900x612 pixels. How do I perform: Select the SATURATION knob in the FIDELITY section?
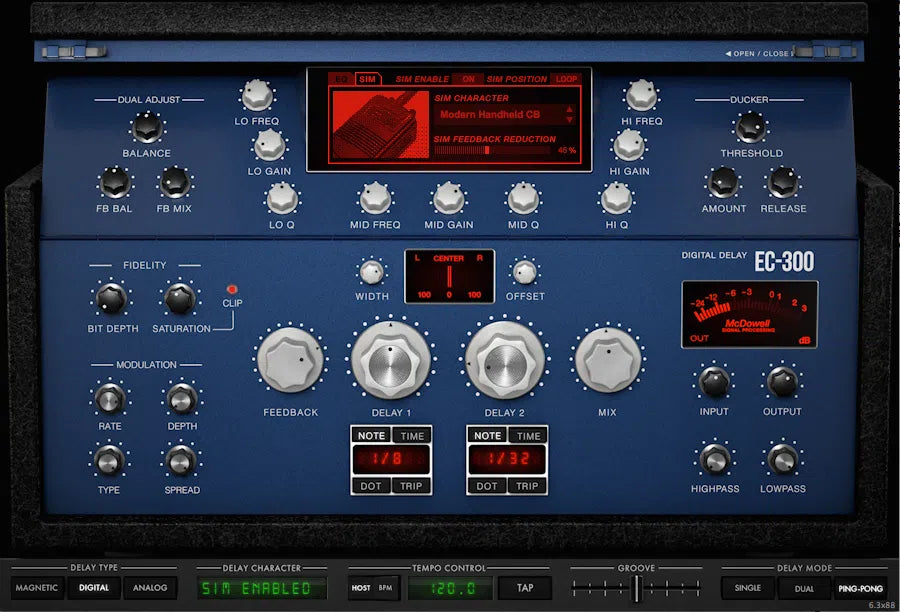tap(180, 300)
